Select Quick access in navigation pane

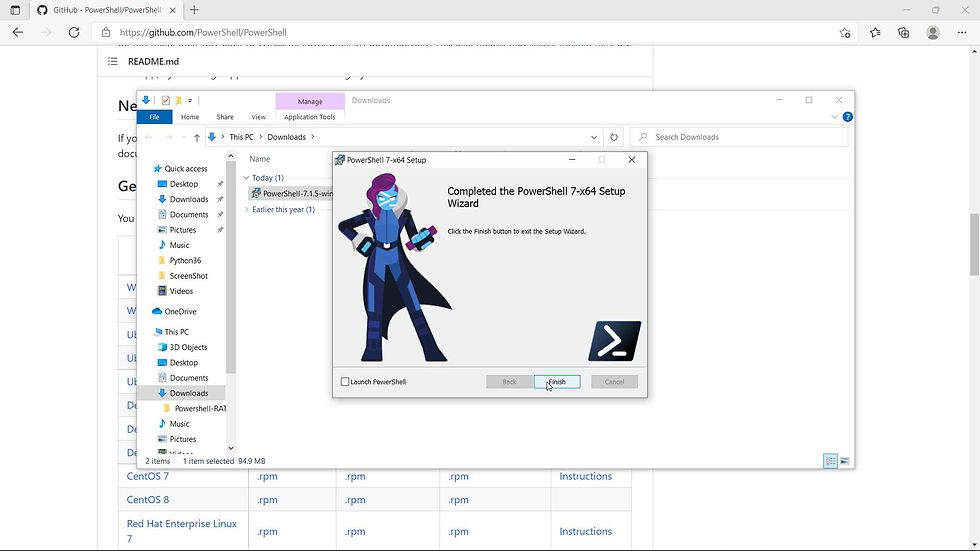pyautogui.click(x=186, y=169)
